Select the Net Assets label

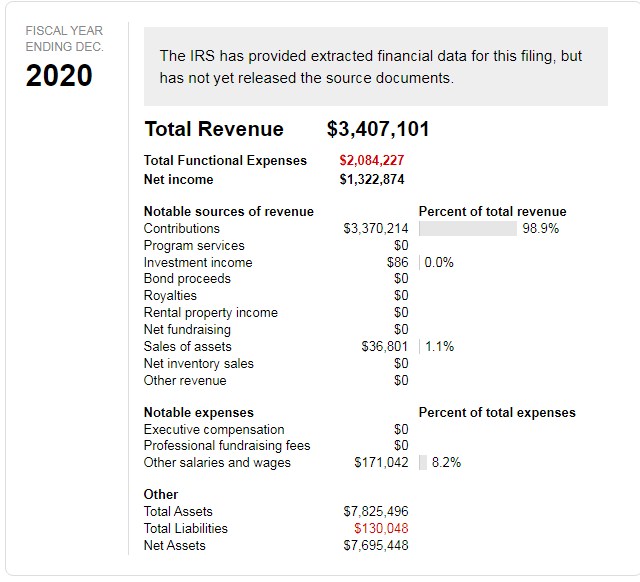174,546
